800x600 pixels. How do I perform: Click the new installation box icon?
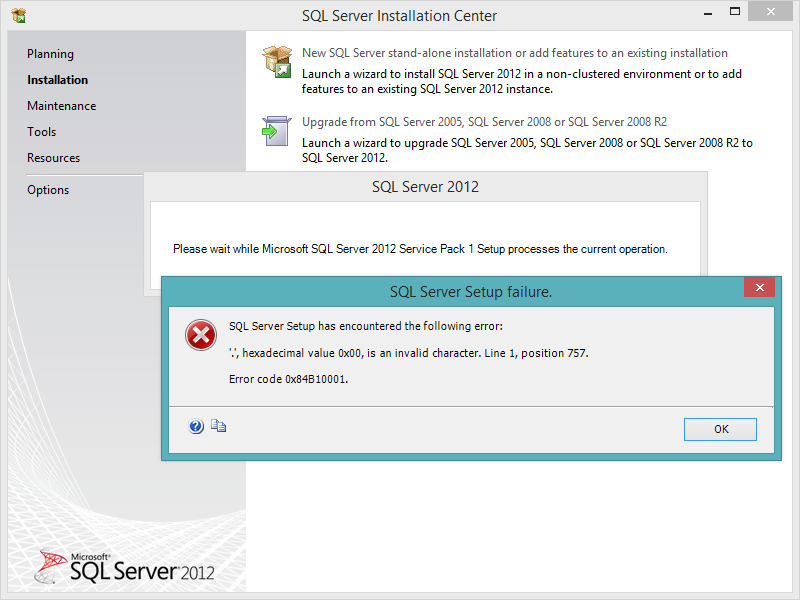coord(277,62)
